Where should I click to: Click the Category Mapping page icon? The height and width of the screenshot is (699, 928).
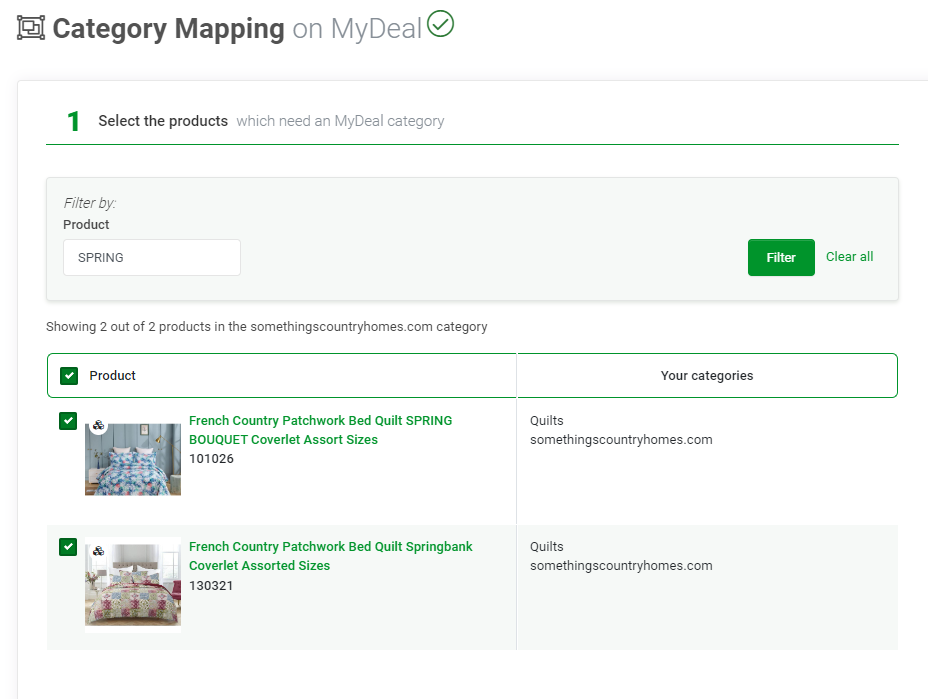coord(31,28)
